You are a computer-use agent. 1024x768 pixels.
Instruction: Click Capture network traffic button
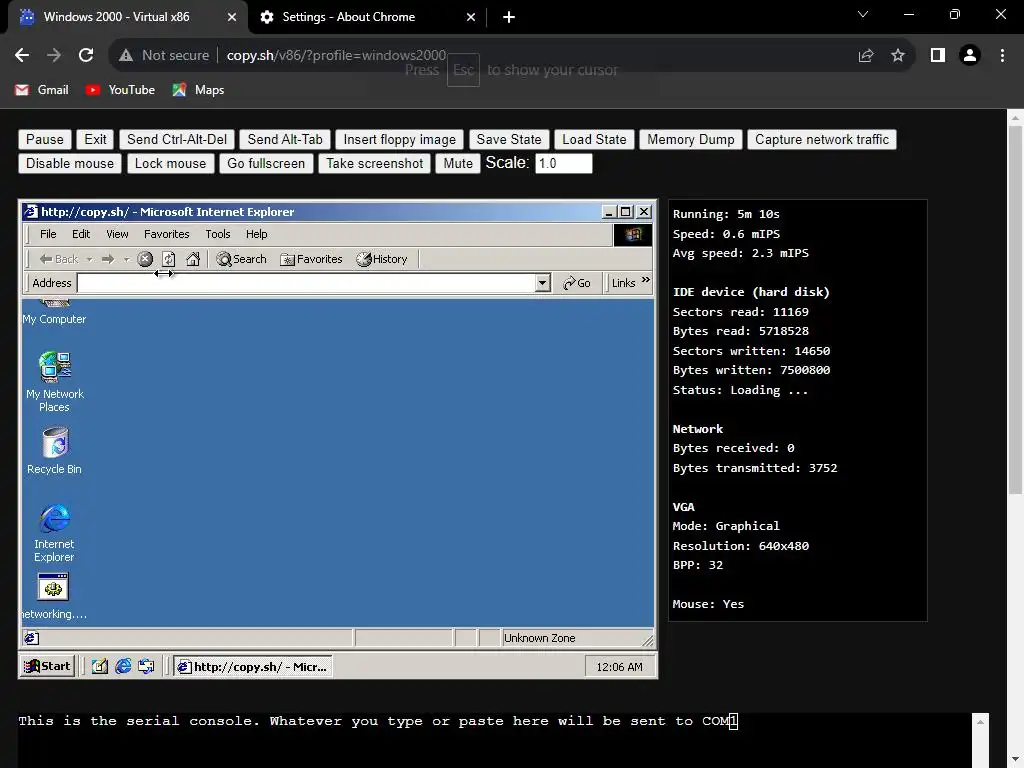(x=822, y=139)
